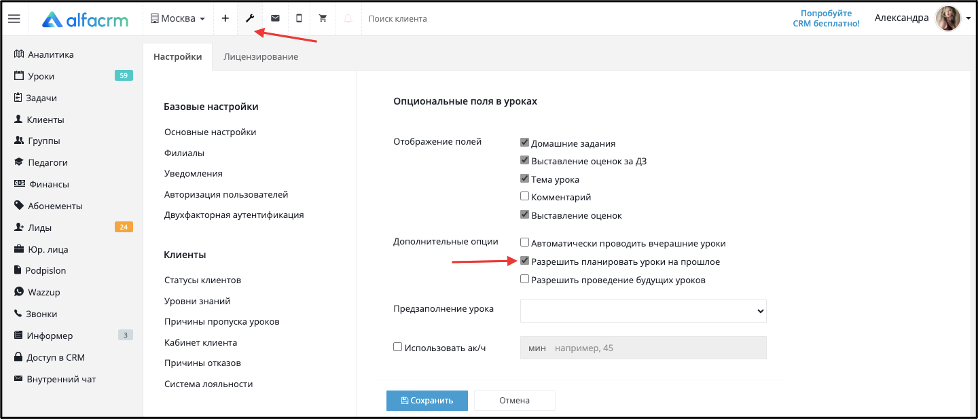979x420 pixels.
Task: Click the Сохранить button
Action: (x=427, y=401)
